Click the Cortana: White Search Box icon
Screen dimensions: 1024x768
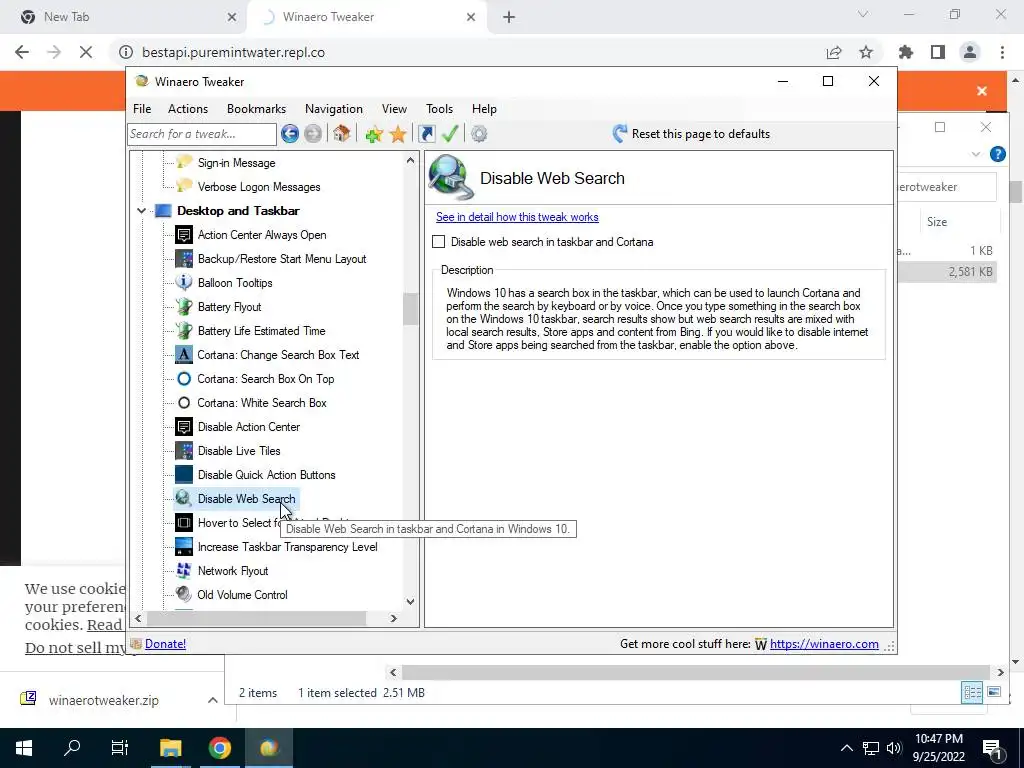click(x=184, y=403)
